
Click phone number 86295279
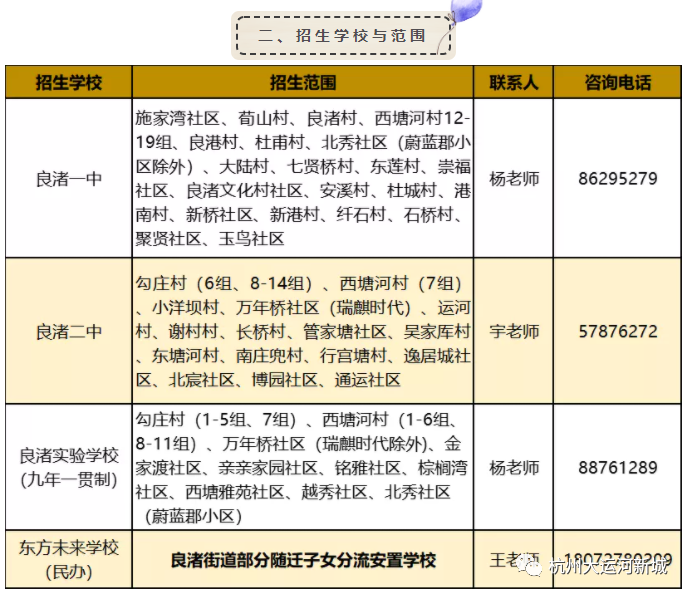tap(617, 178)
